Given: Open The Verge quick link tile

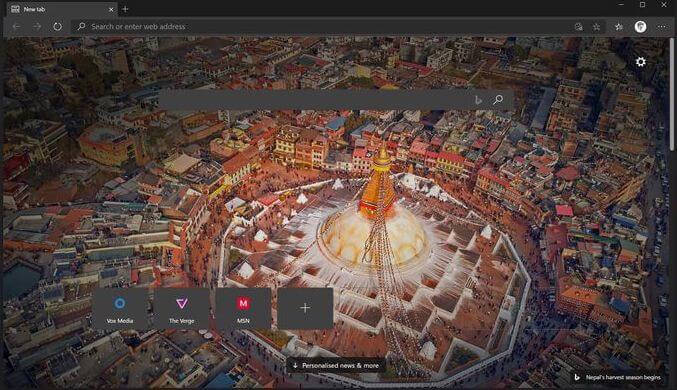Looking at the screenshot, I should point(181,308).
